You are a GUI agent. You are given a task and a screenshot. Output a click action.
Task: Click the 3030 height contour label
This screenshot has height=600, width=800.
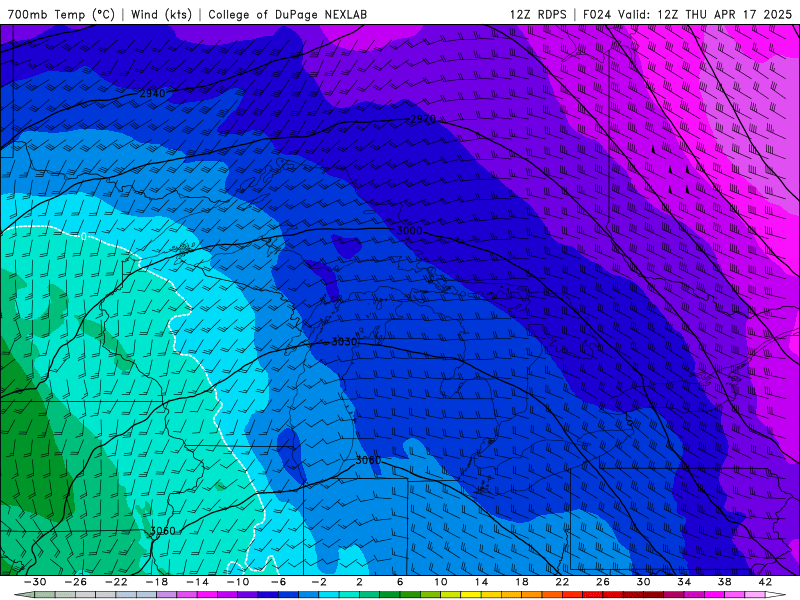(344, 341)
